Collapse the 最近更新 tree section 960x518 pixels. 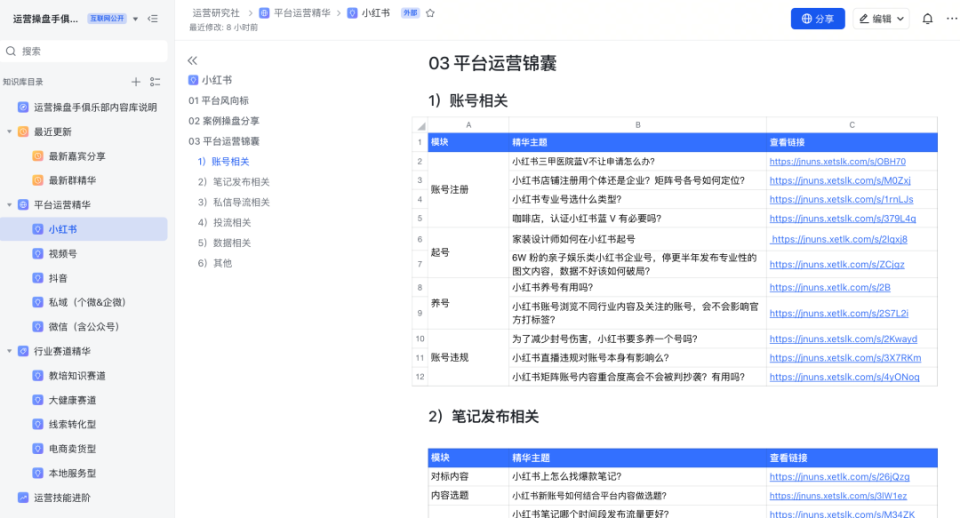tap(9, 132)
